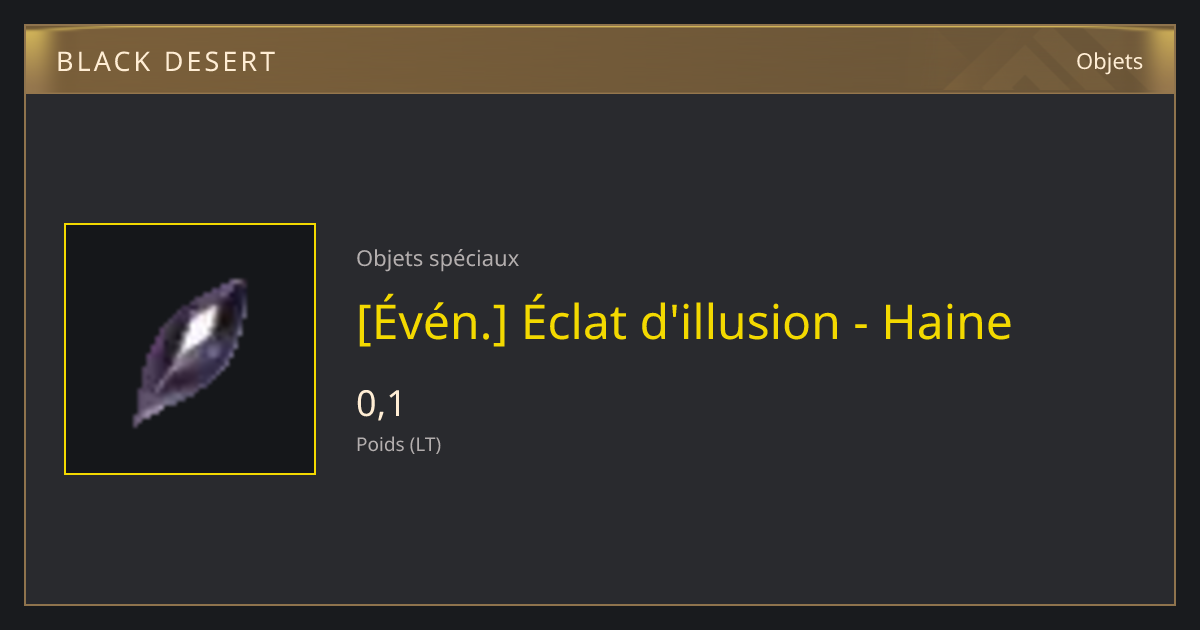Click the dark tip of the shard

coord(143,414)
